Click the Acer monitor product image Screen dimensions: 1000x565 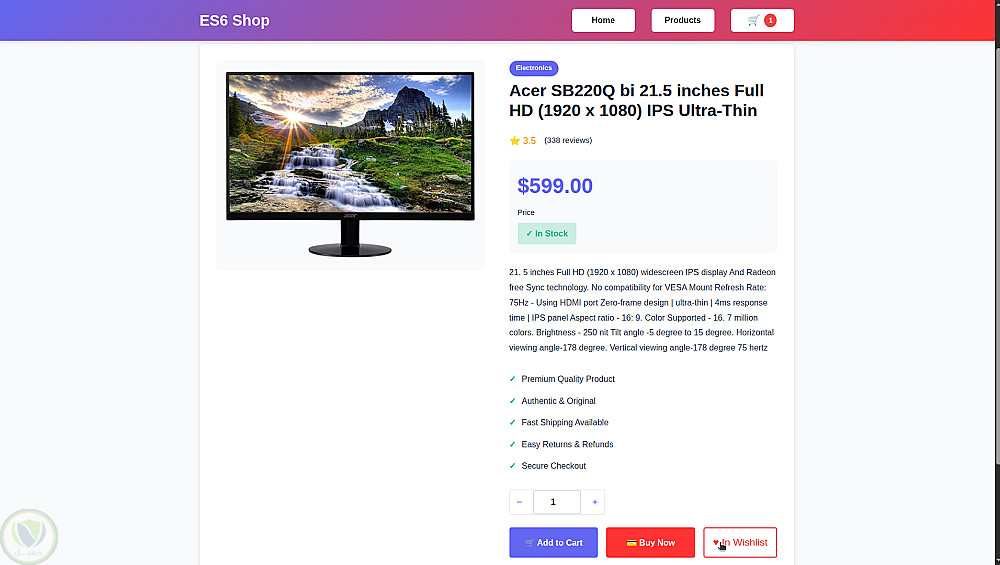click(x=350, y=164)
